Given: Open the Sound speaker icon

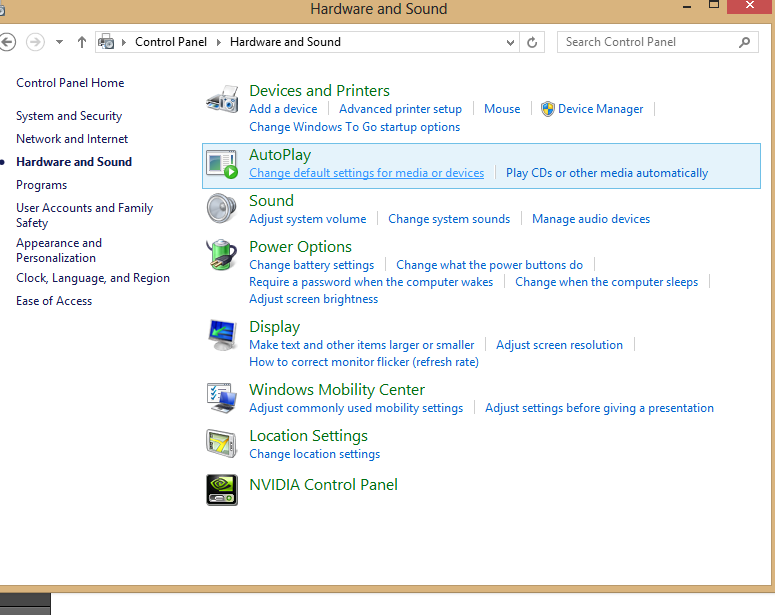Looking at the screenshot, I should [x=221, y=208].
